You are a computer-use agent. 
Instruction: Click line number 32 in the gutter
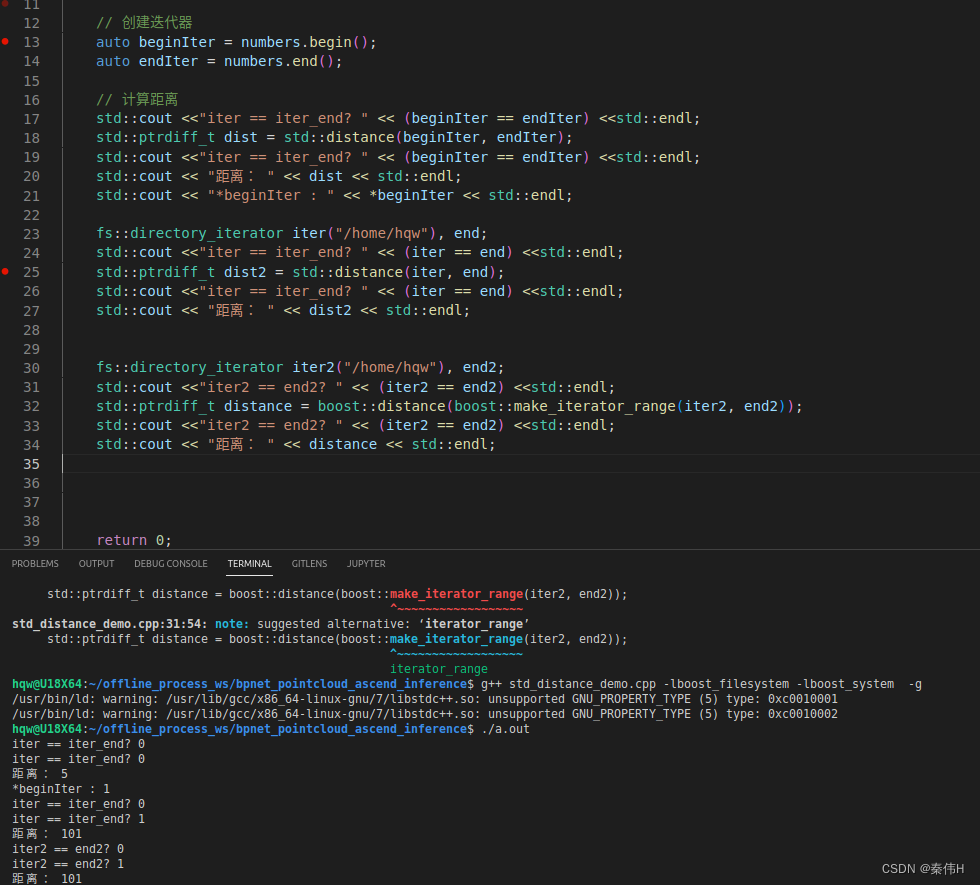[31, 406]
